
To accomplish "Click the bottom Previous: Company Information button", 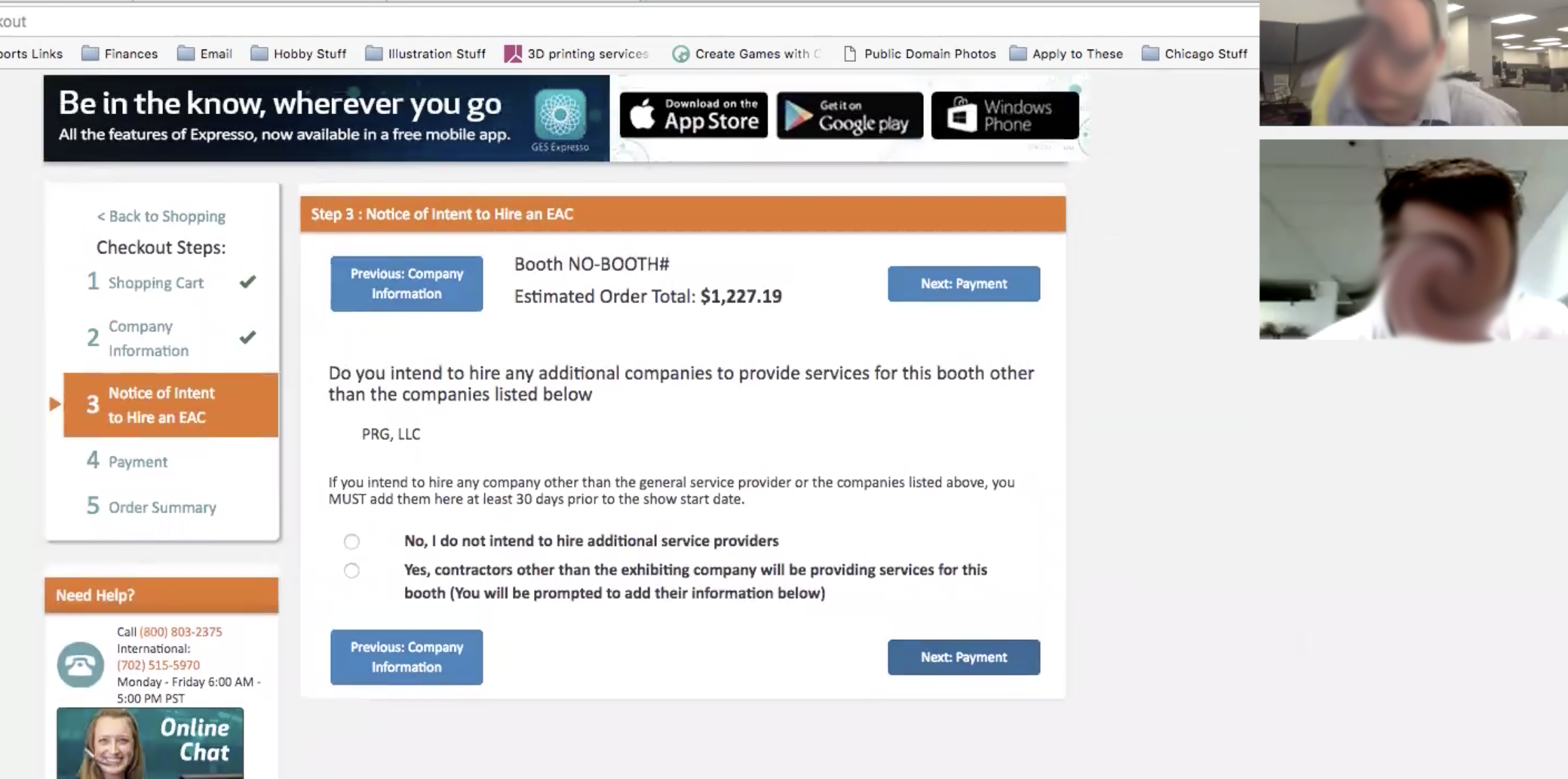I will pos(406,657).
